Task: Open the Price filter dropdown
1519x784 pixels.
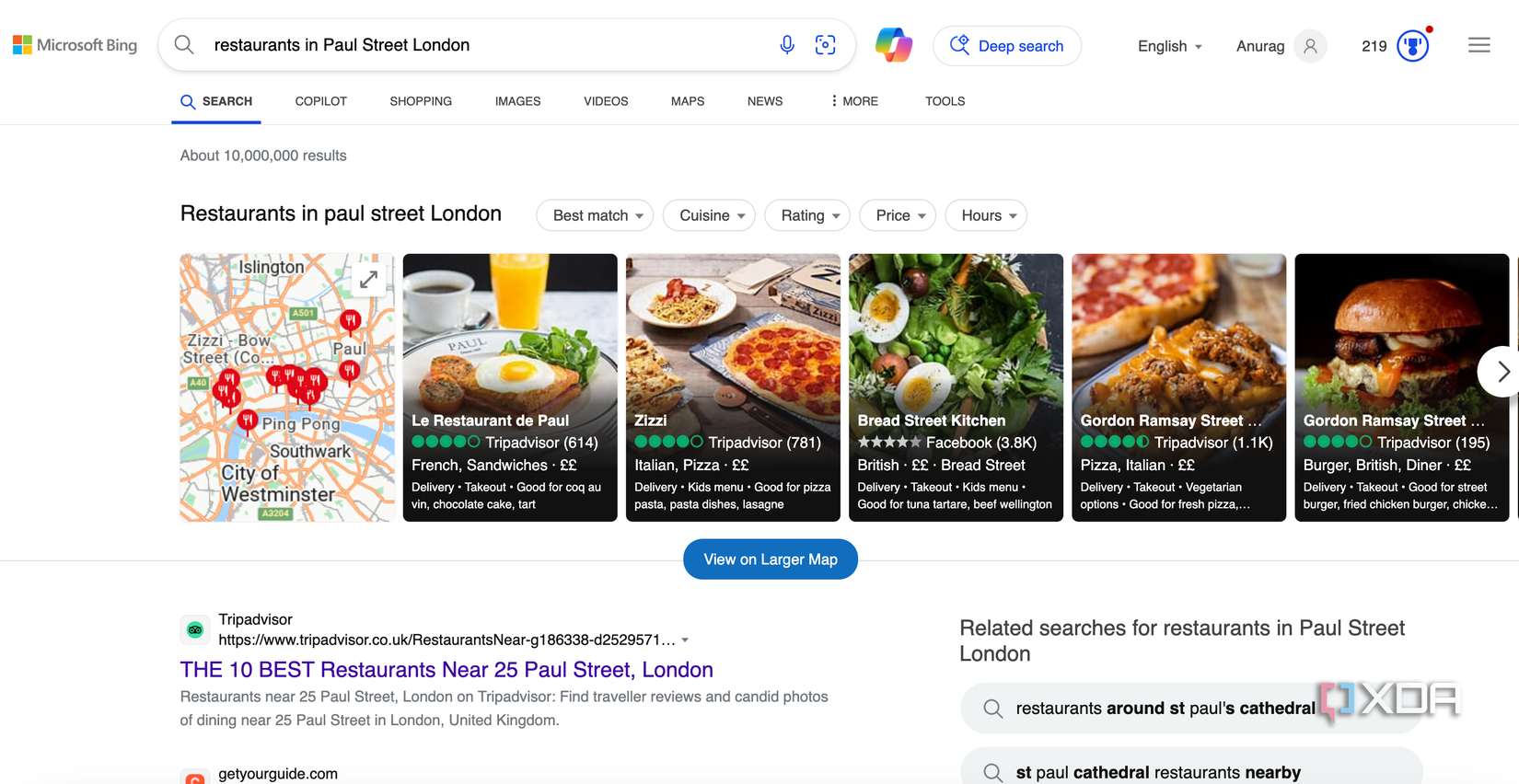Action: (897, 215)
